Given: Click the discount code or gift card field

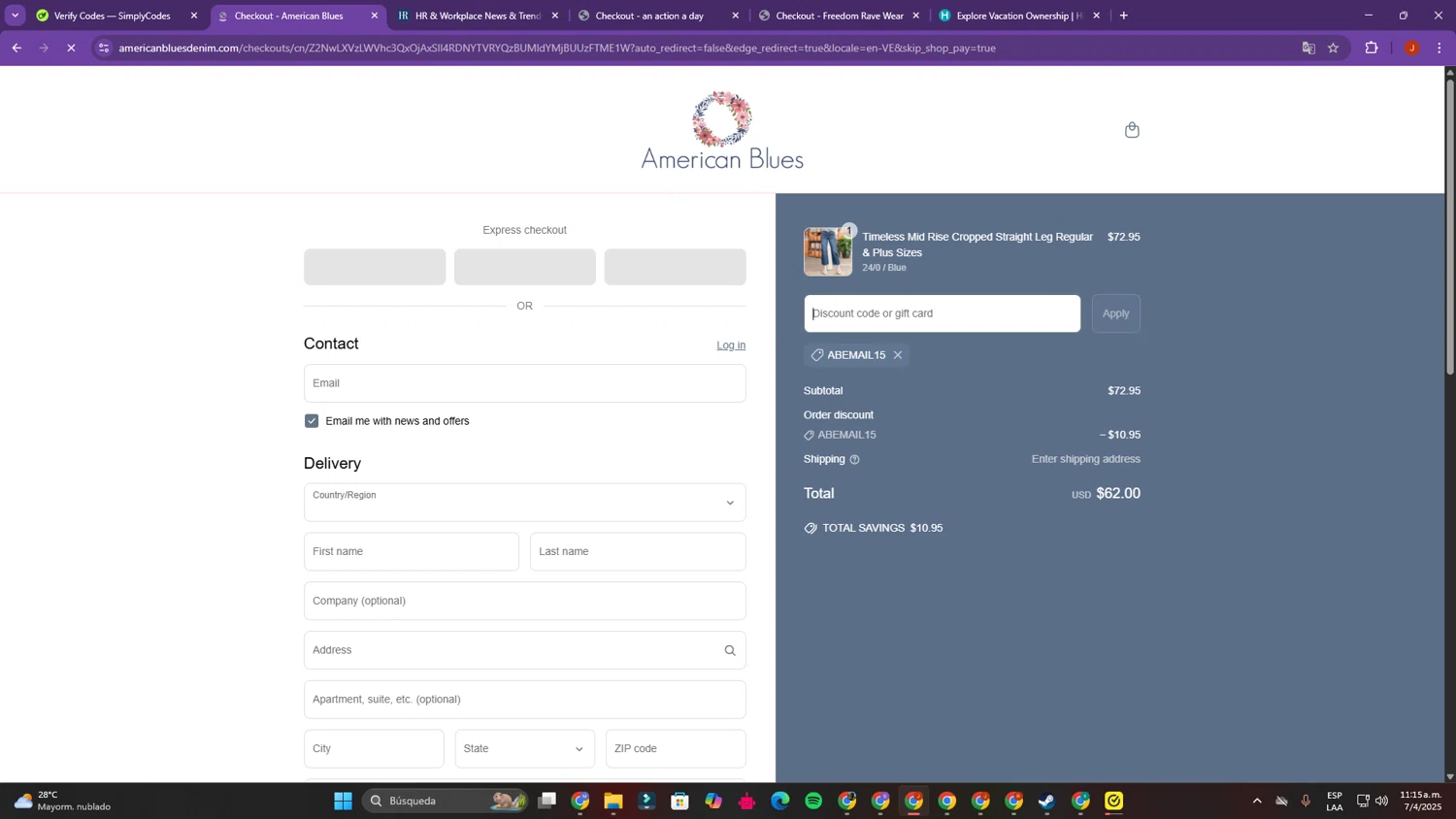Looking at the screenshot, I should tap(943, 313).
